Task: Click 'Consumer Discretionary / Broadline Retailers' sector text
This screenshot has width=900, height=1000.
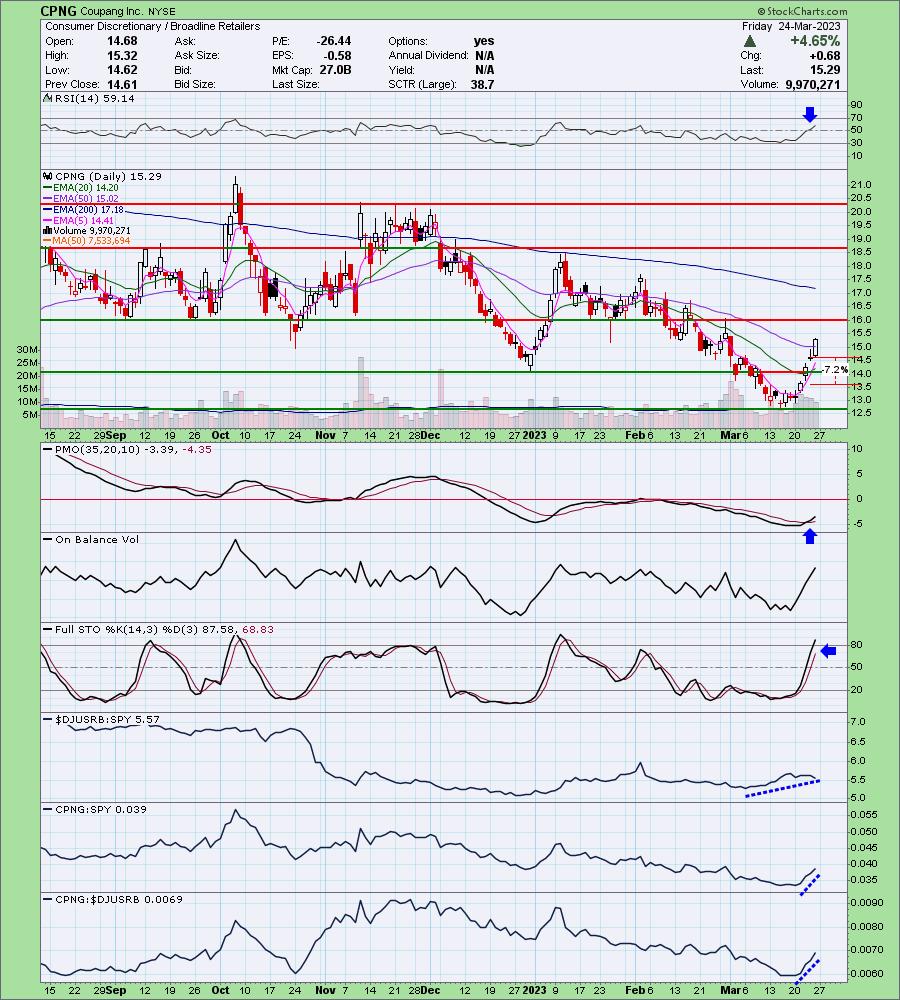Action: click(153, 26)
